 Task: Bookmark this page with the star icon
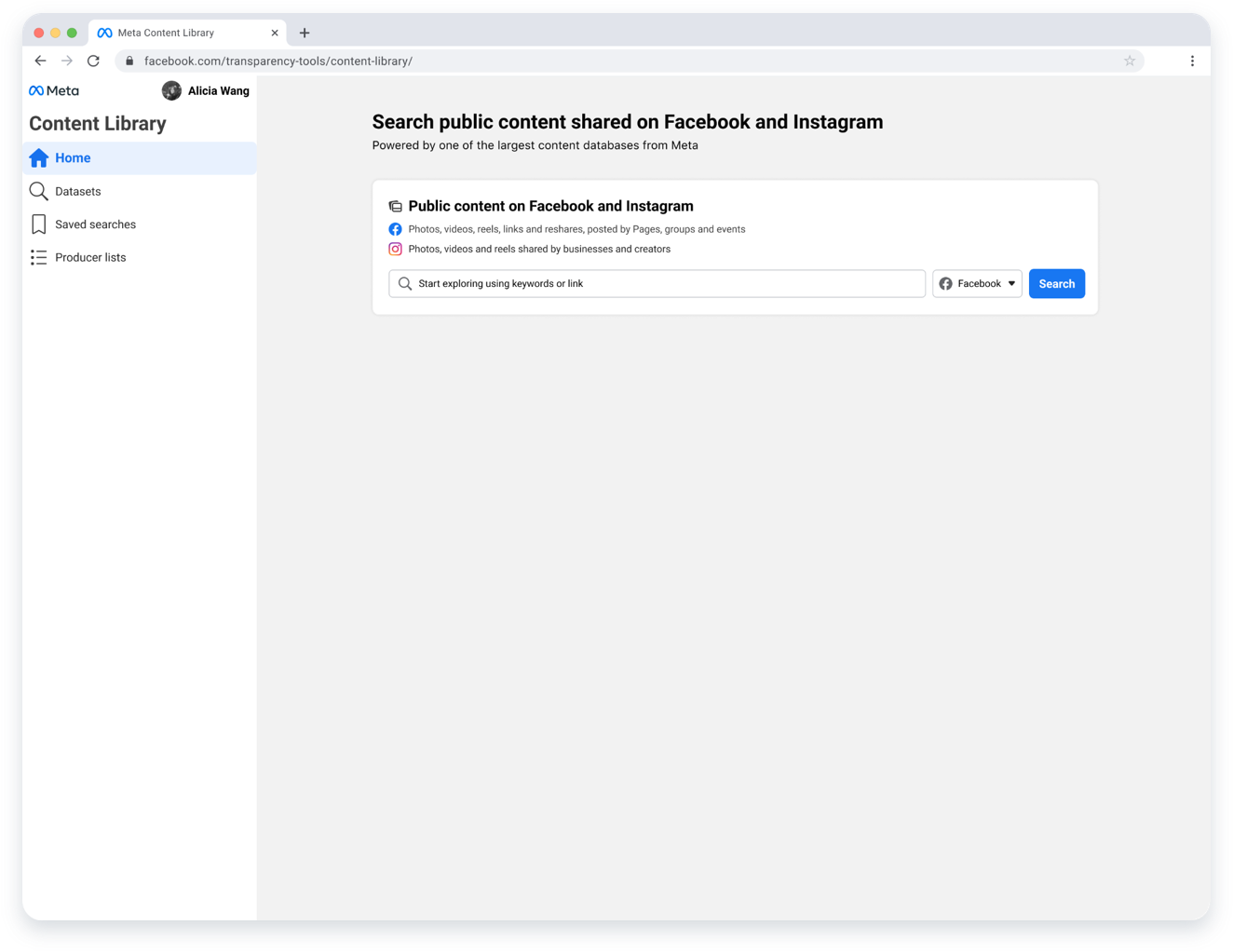click(x=1130, y=61)
